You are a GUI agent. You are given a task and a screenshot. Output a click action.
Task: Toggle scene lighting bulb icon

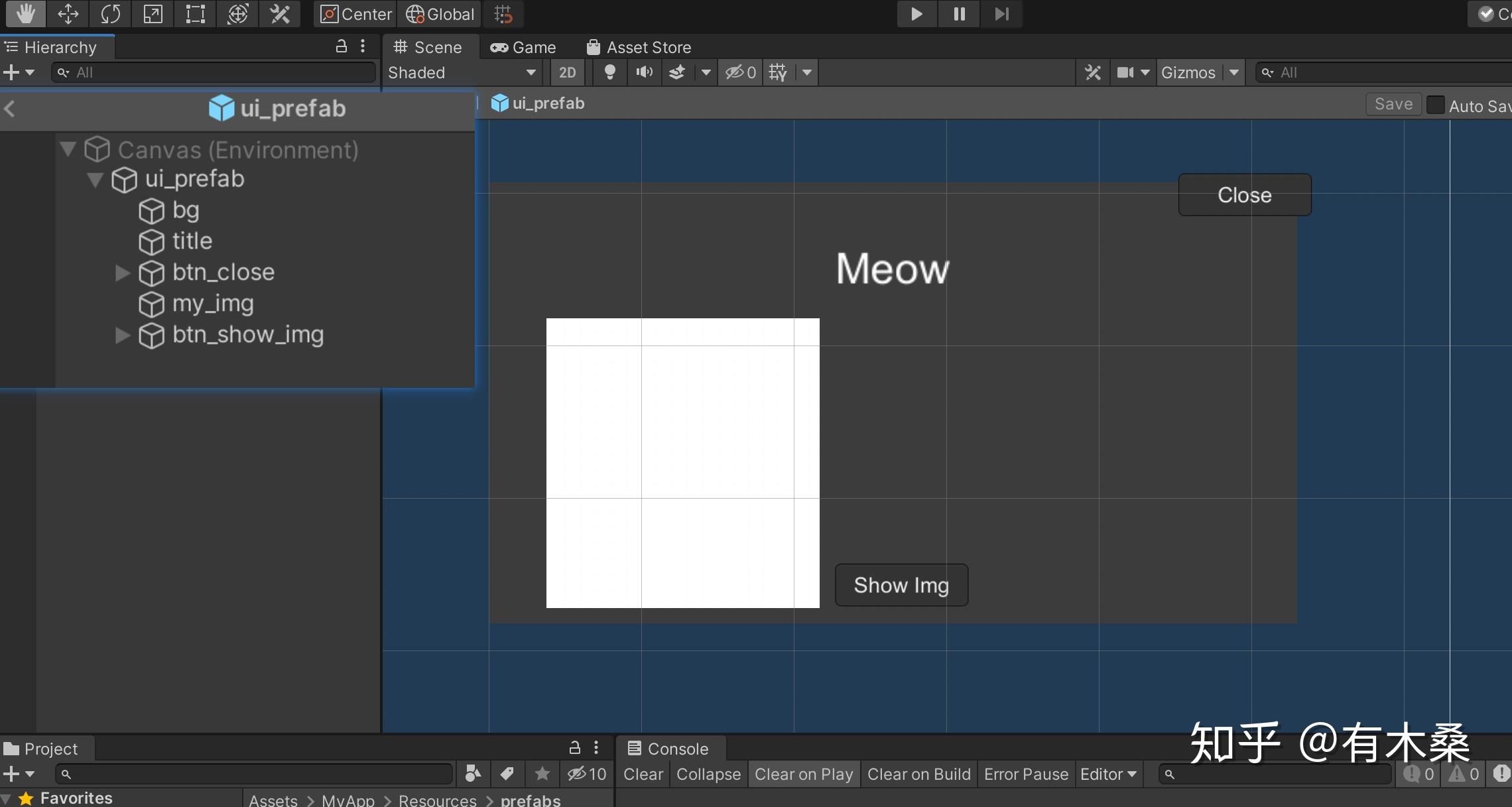point(609,72)
